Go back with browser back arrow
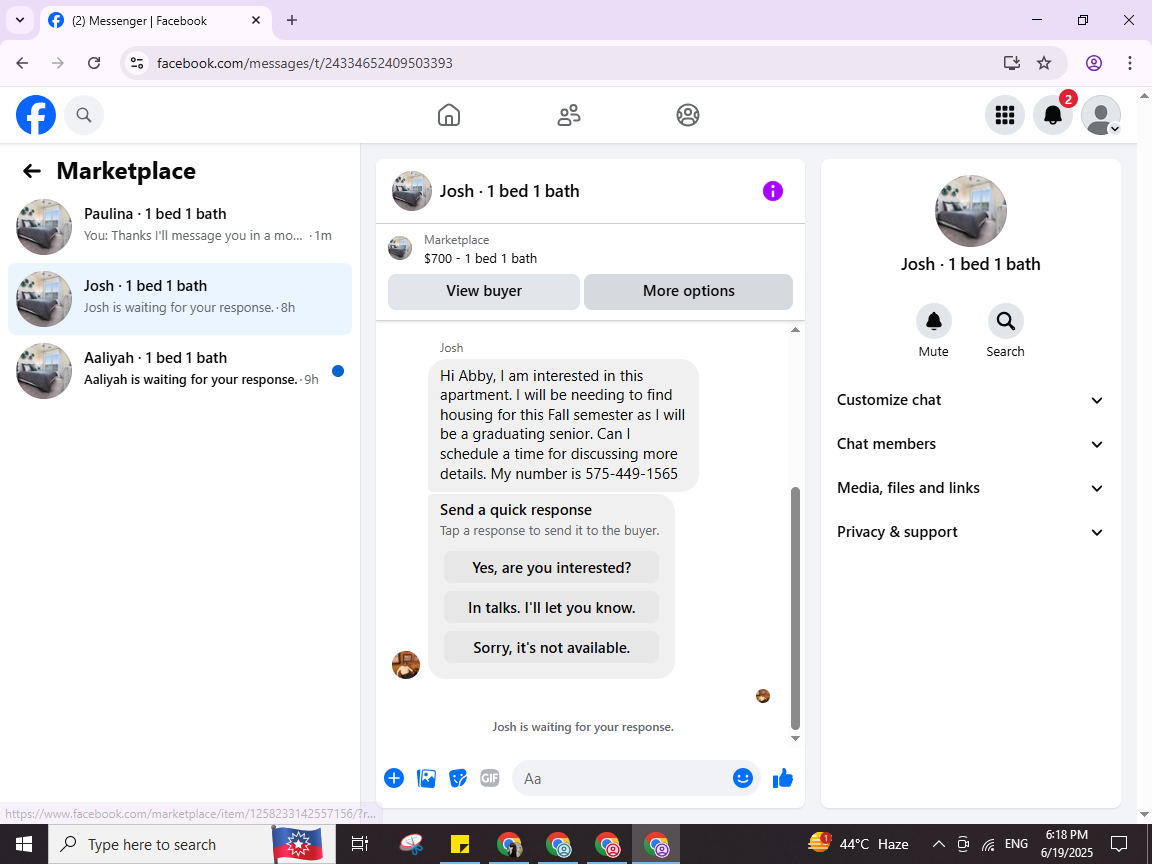This screenshot has height=864, width=1152. point(22,63)
